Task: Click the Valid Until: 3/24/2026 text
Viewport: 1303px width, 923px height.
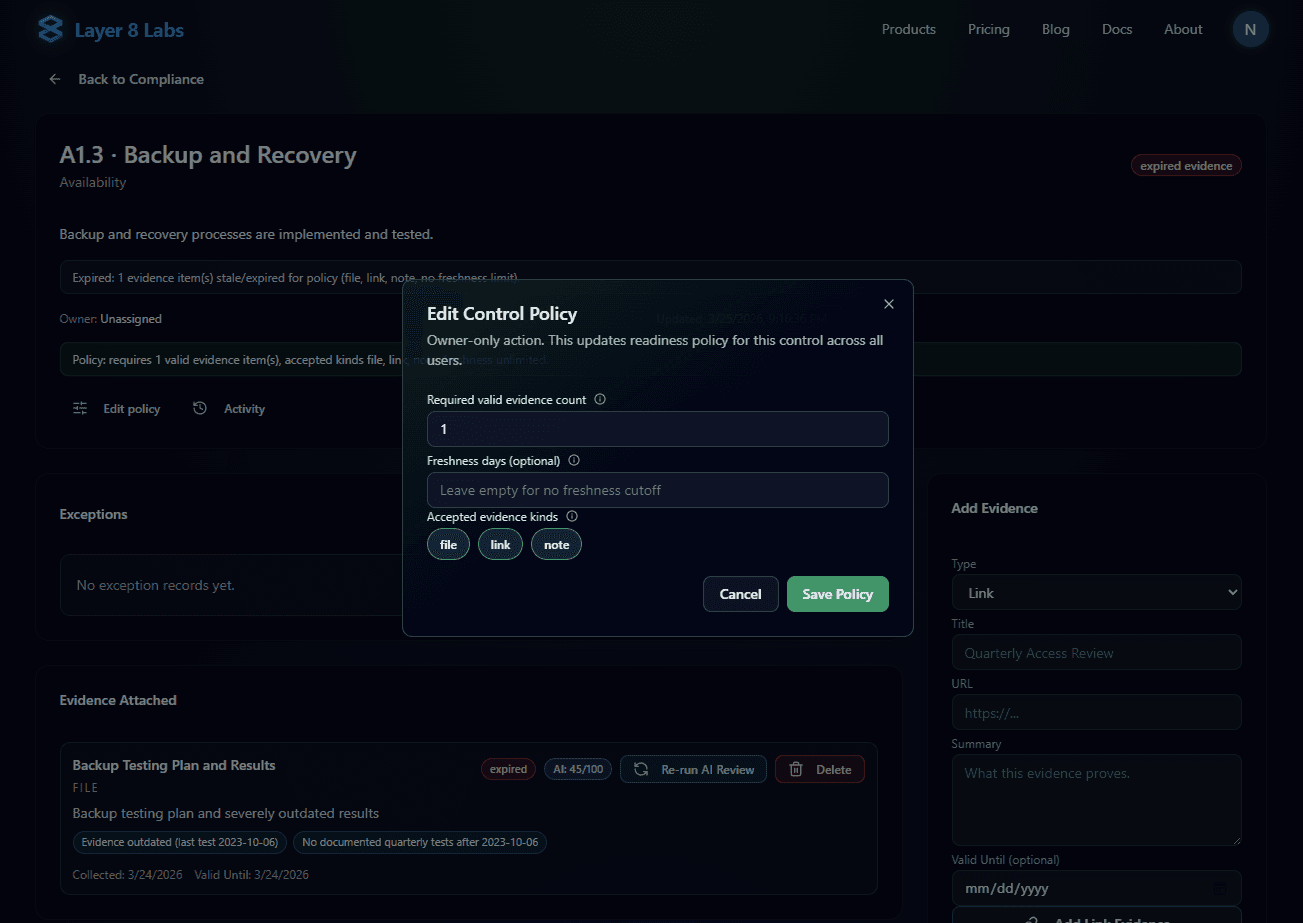Action: 251,874
